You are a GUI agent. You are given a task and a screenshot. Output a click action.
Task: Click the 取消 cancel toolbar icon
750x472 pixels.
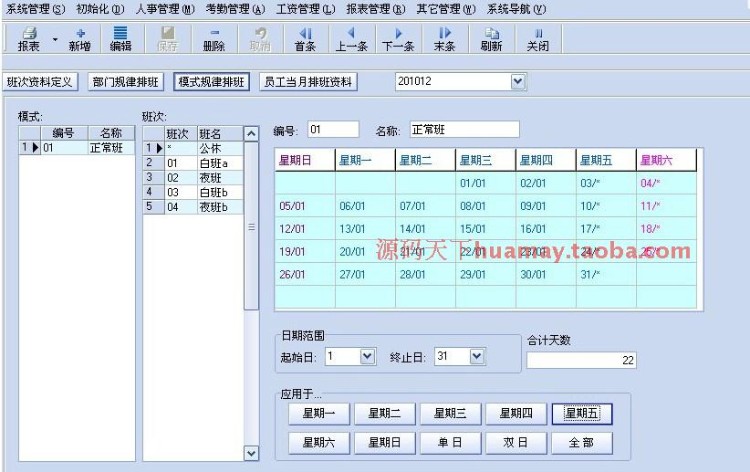tap(260, 39)
